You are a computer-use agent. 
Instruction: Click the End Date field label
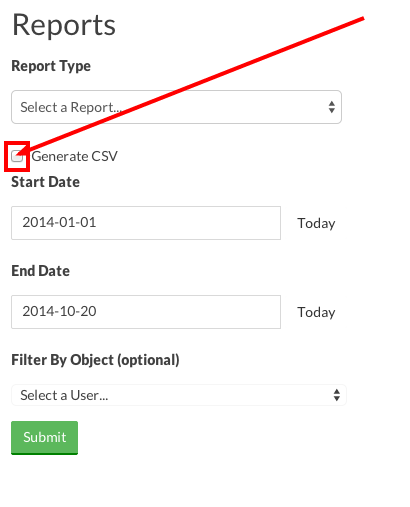[x=41, y=271]
